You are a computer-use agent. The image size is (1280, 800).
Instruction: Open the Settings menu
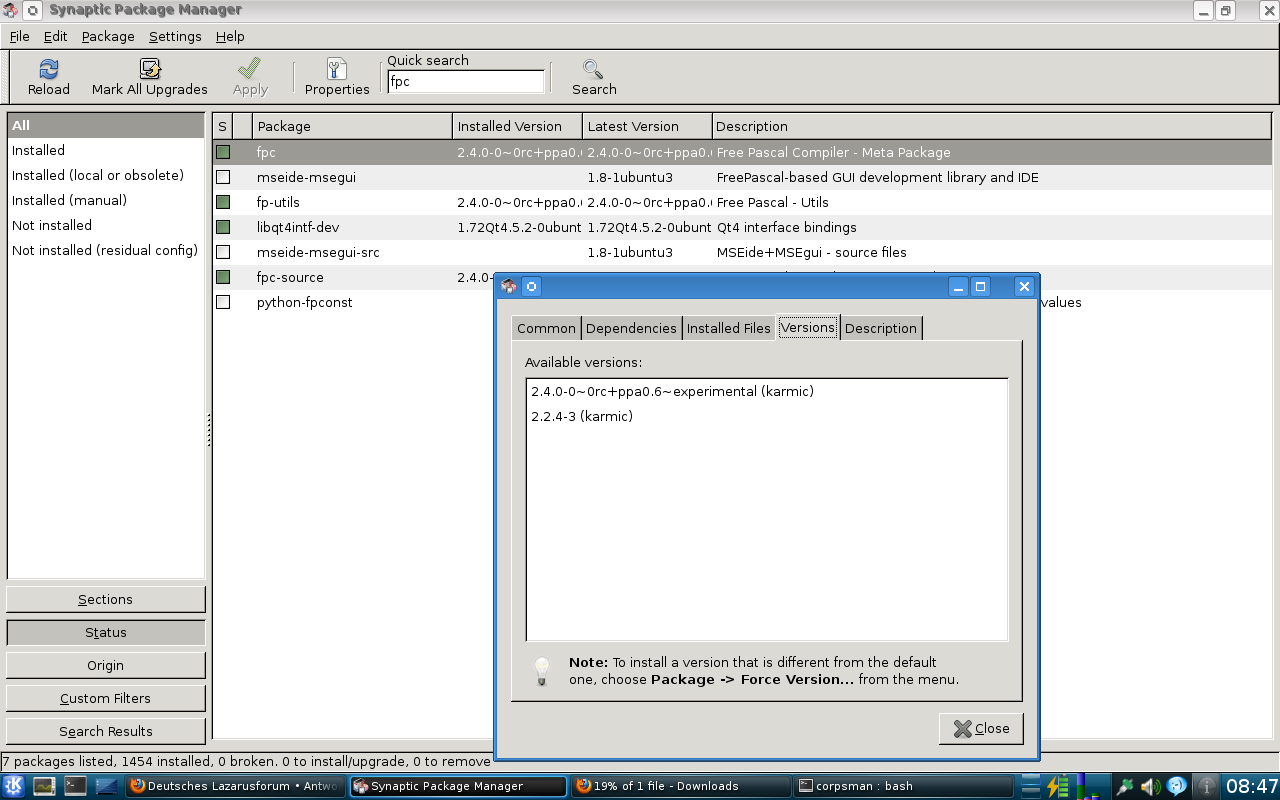[175, 36]
